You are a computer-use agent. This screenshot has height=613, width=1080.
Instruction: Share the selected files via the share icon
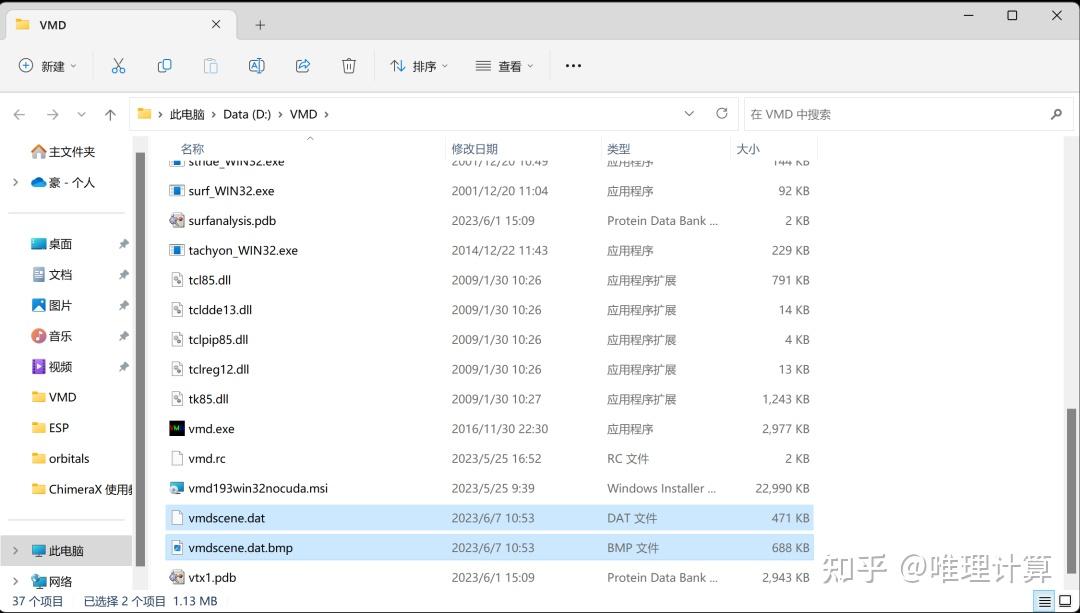tap(302, 65)
